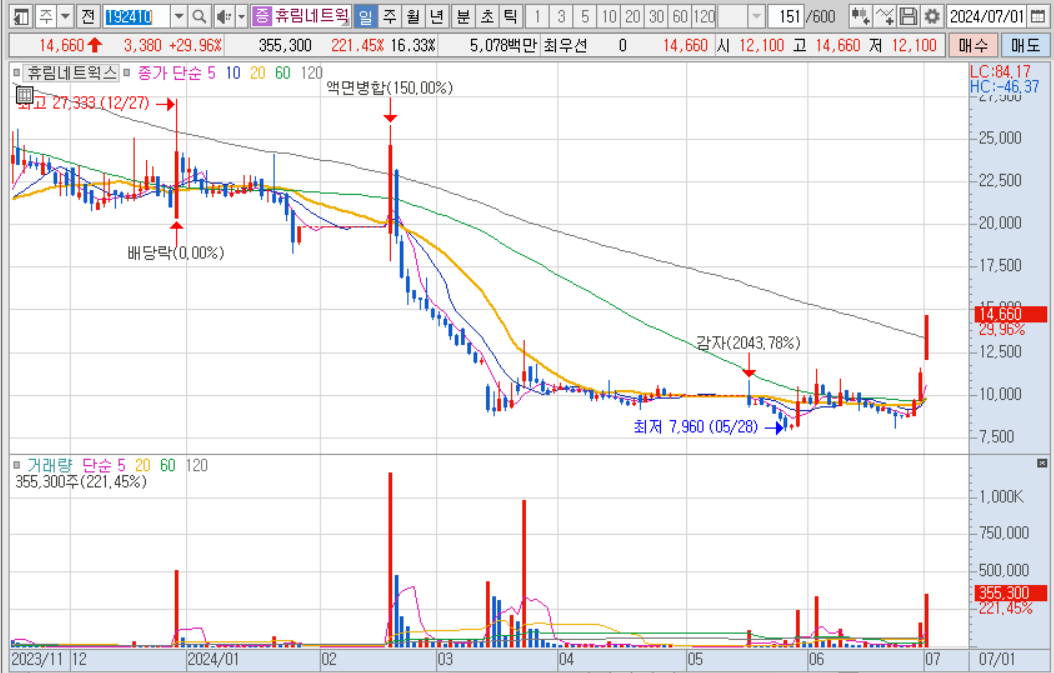The width and height of the screenshot is (1054, 673).
Task: Open the custom interval combo box dropdown
Action: point(756,16)
